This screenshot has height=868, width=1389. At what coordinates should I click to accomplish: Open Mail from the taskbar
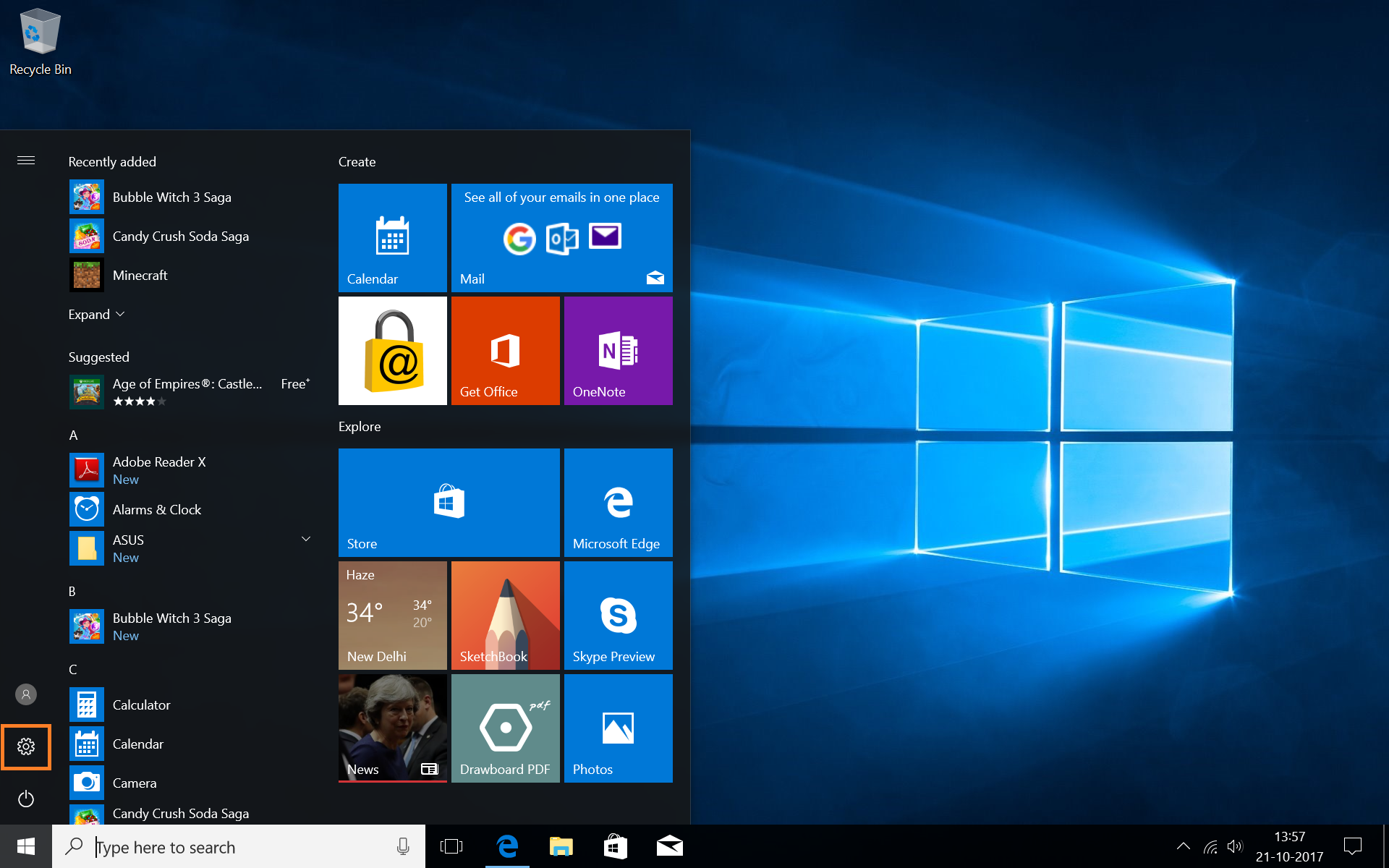pyautogui.click(x=670, y=846)
